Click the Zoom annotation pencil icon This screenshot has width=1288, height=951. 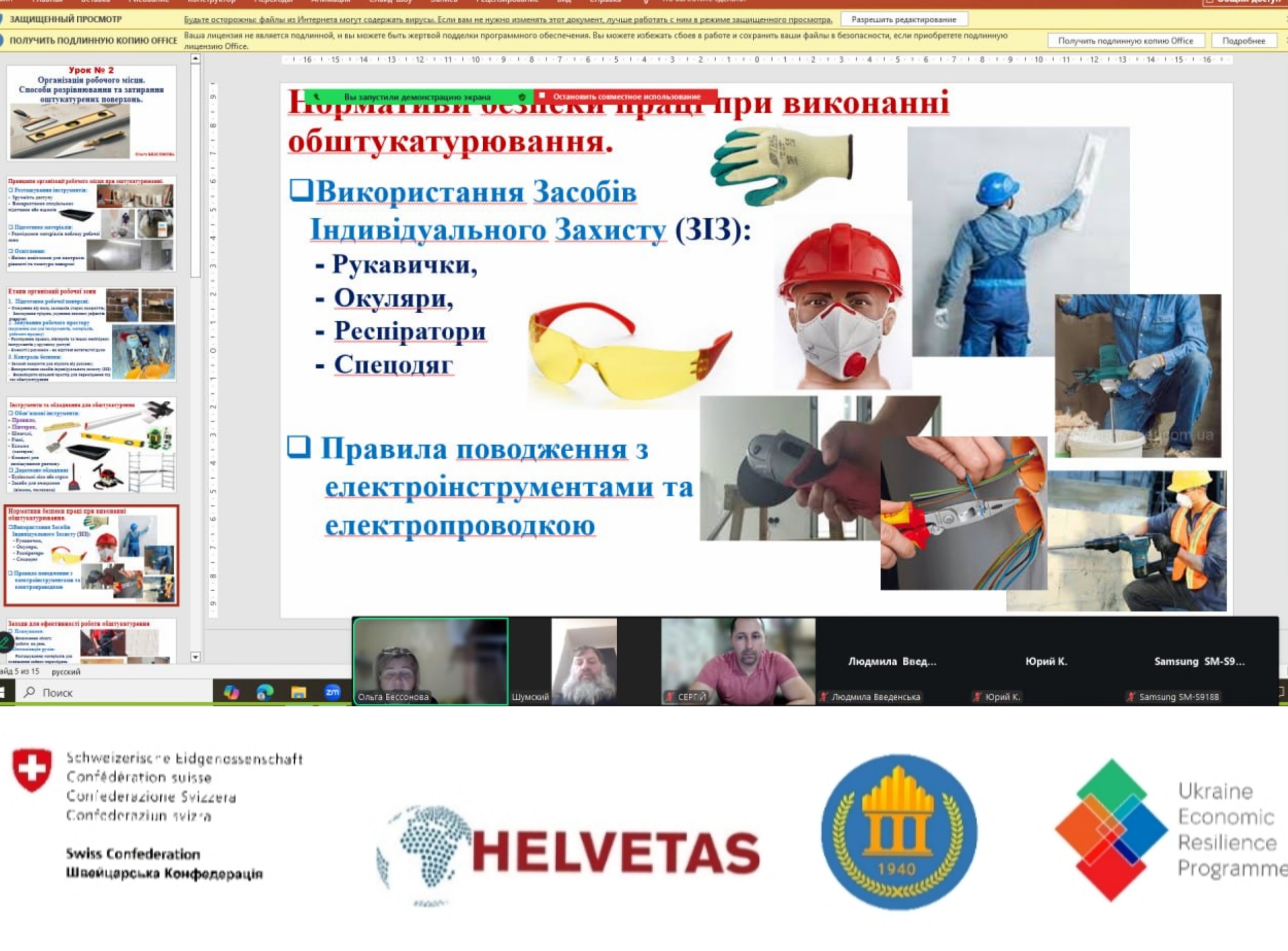click(x=4, y=642)
